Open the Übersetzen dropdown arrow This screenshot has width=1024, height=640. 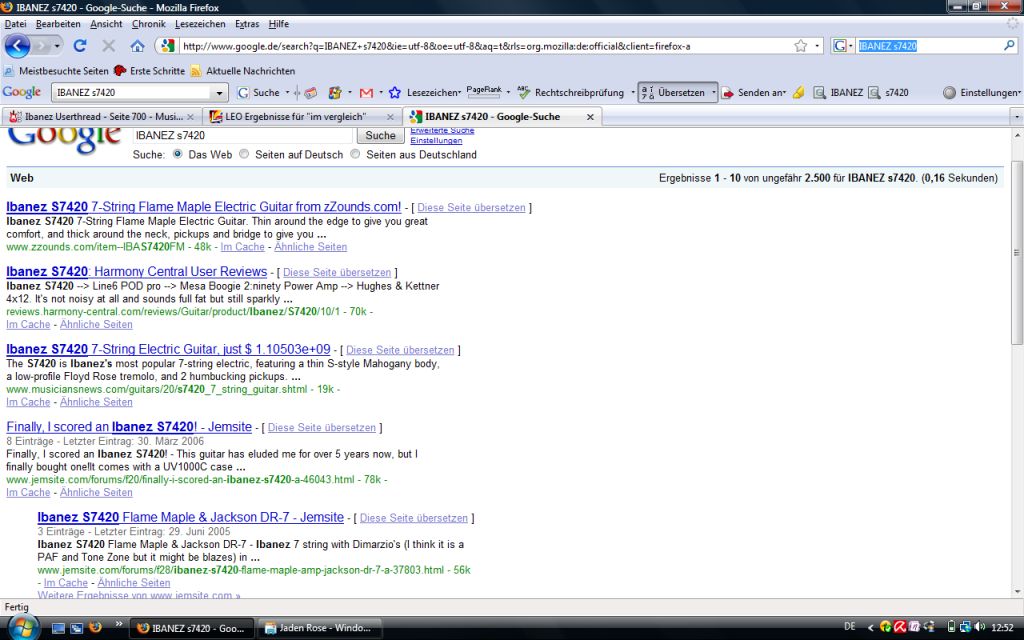tap(714, 93)
